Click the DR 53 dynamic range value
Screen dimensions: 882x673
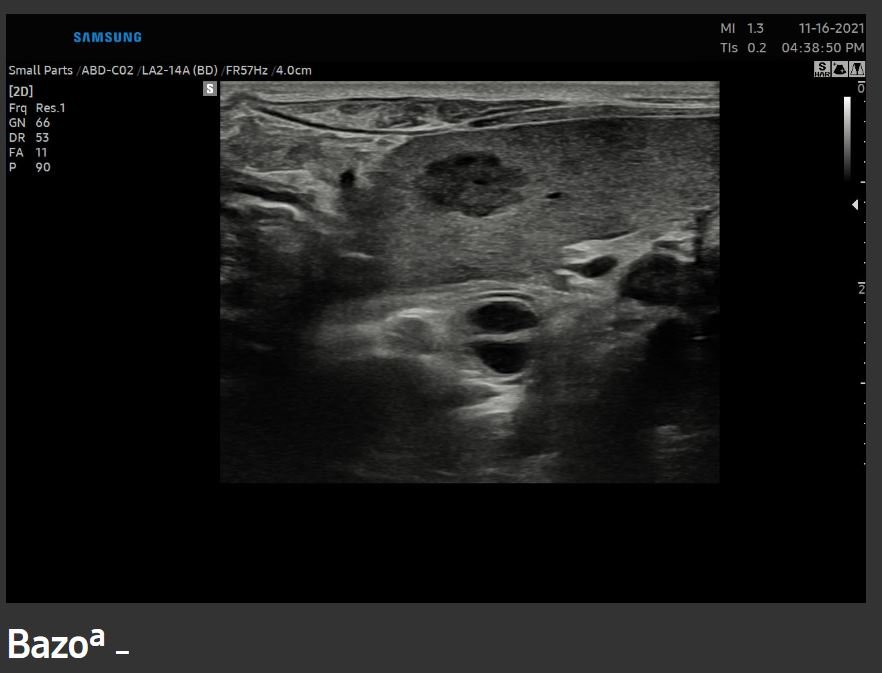[29, 137]
